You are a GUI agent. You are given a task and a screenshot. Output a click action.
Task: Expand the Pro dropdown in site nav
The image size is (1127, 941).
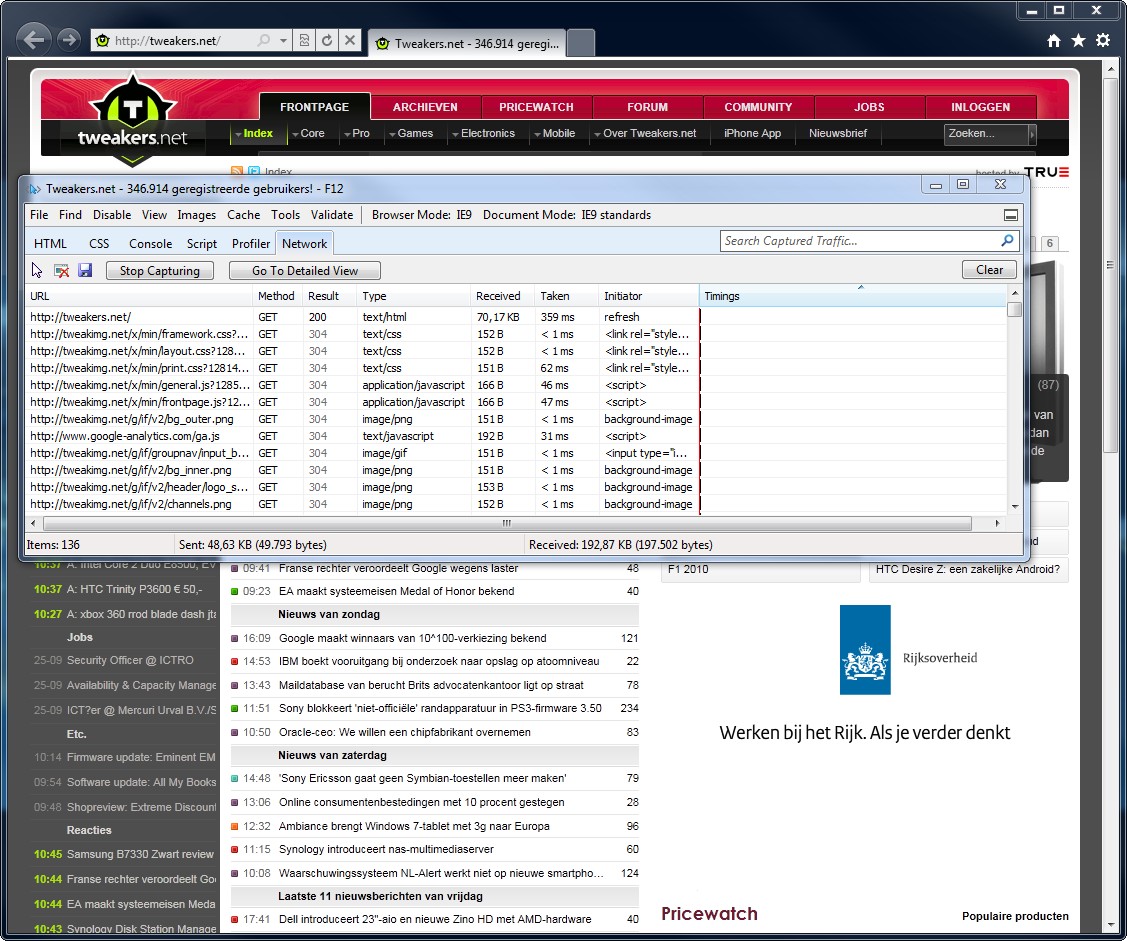pos(357,134)
